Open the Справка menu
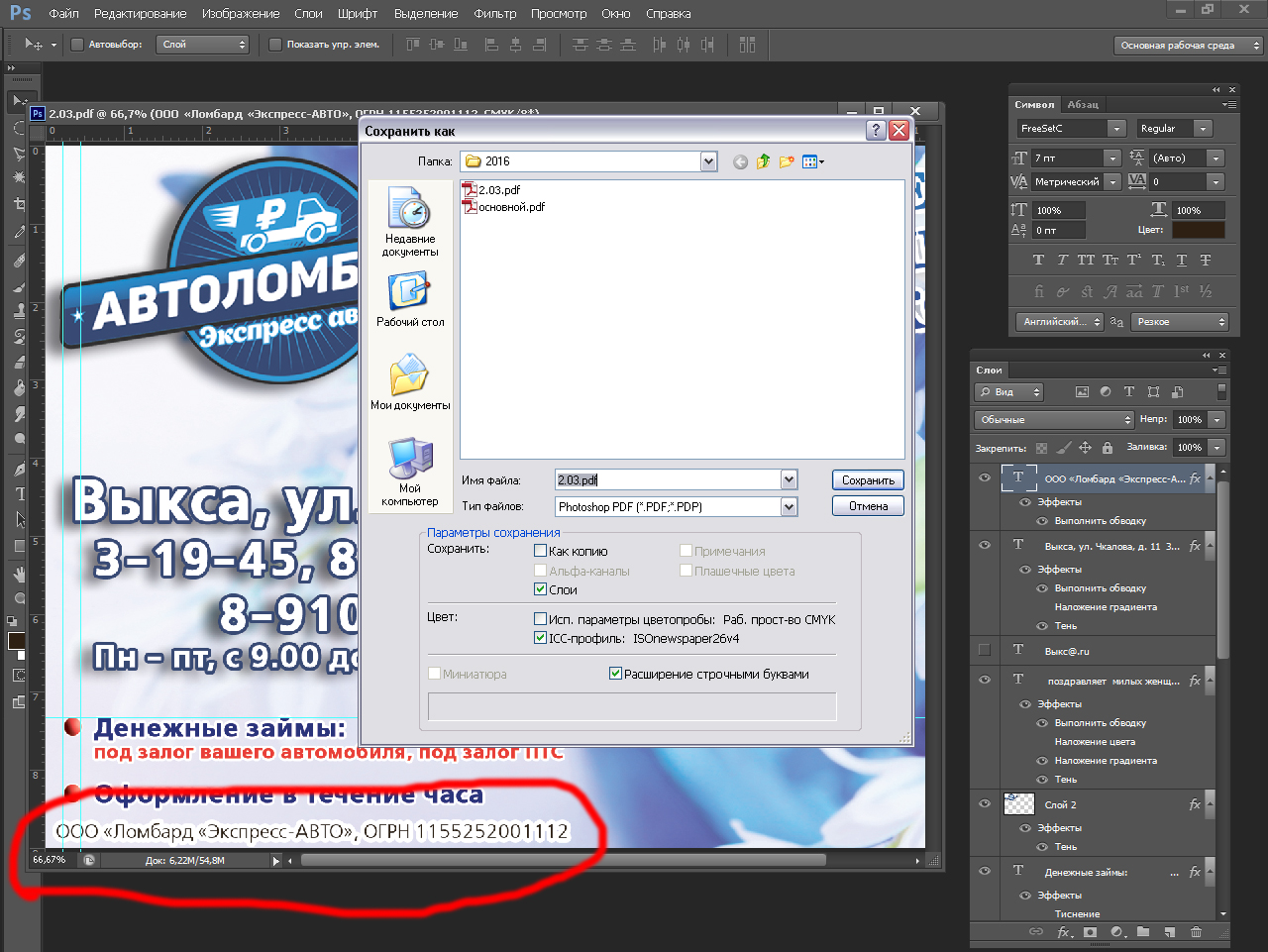This screenshot has height=952, width=1268. pos(669,14)
